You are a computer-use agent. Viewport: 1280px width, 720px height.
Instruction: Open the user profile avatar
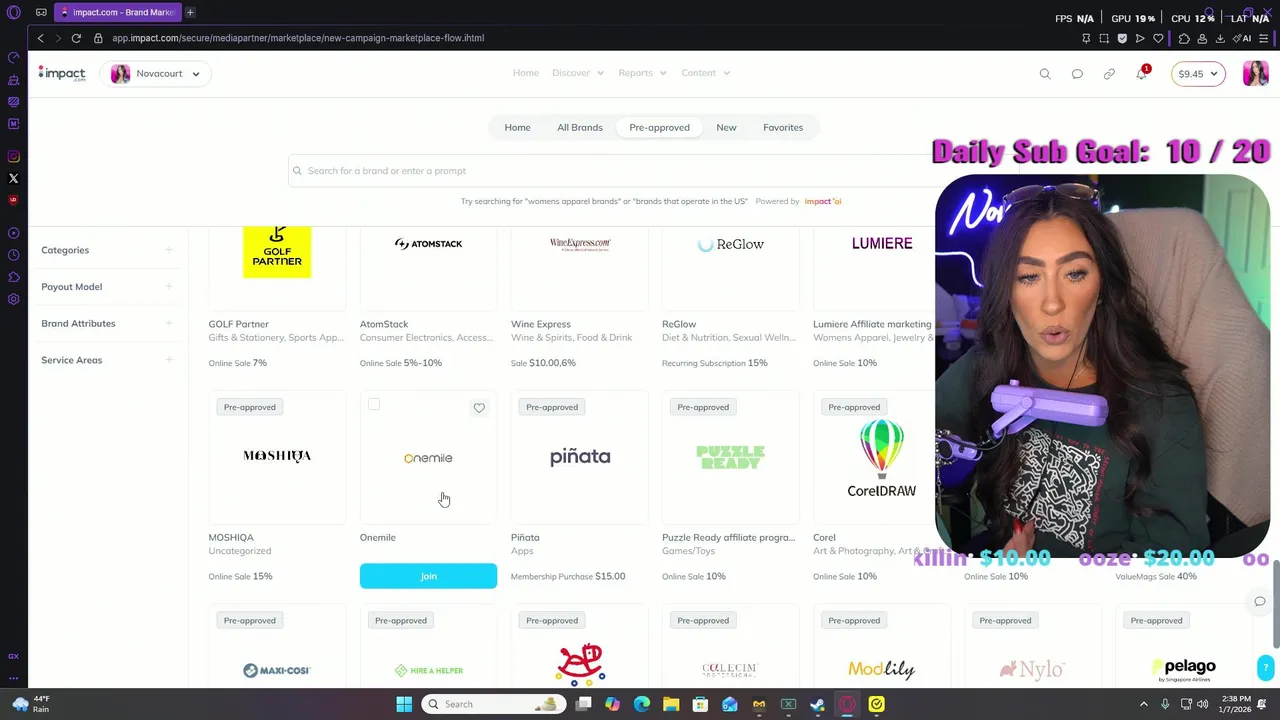point(1255,73)
